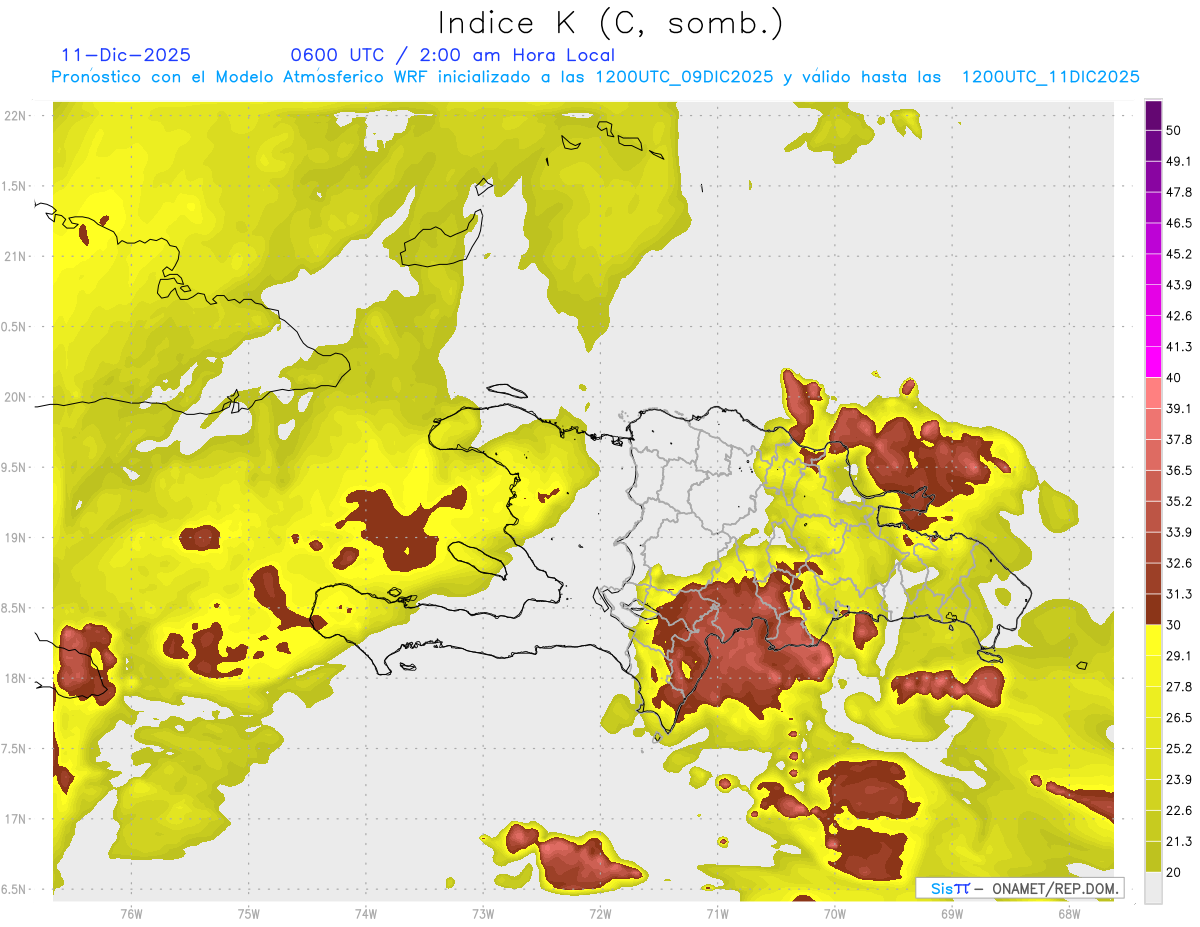Click the '22.6' color scale value
Viewport: 1200px width, 927px height.
1179,811
